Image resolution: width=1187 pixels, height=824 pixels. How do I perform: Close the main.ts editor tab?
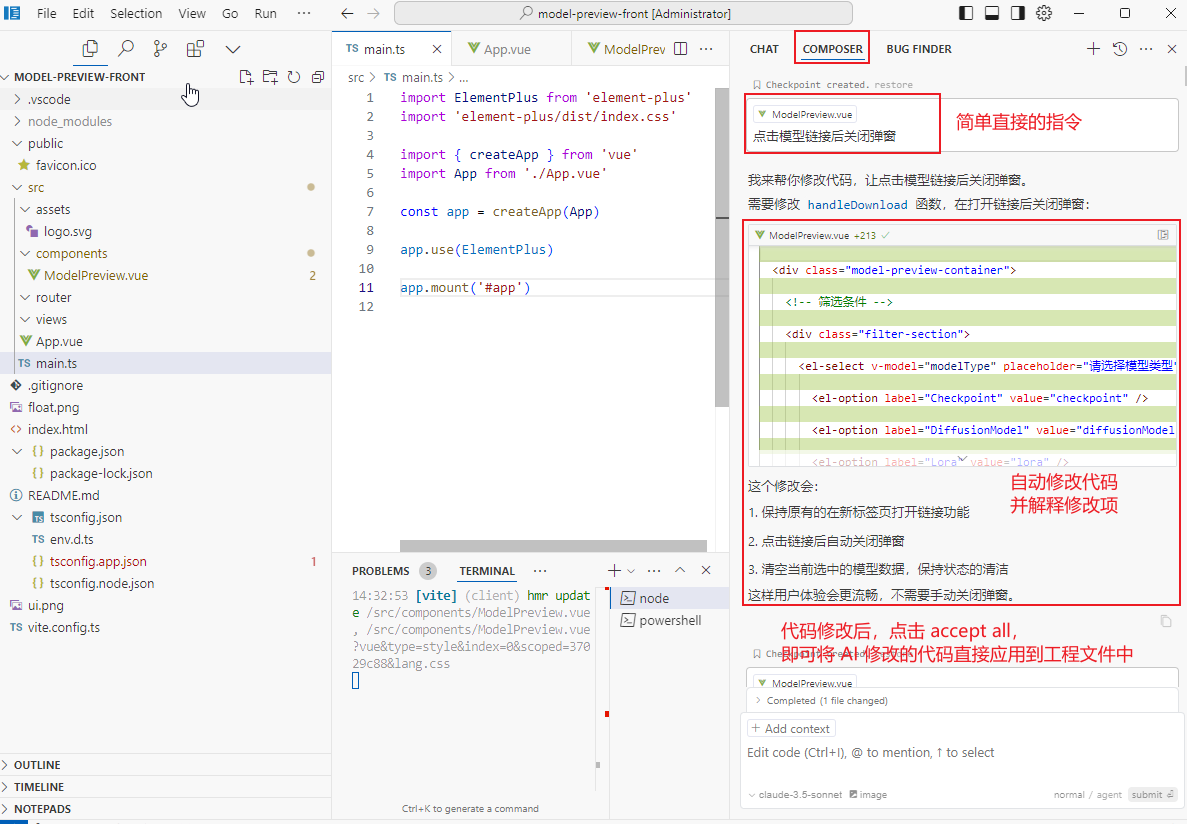point(437,48)
